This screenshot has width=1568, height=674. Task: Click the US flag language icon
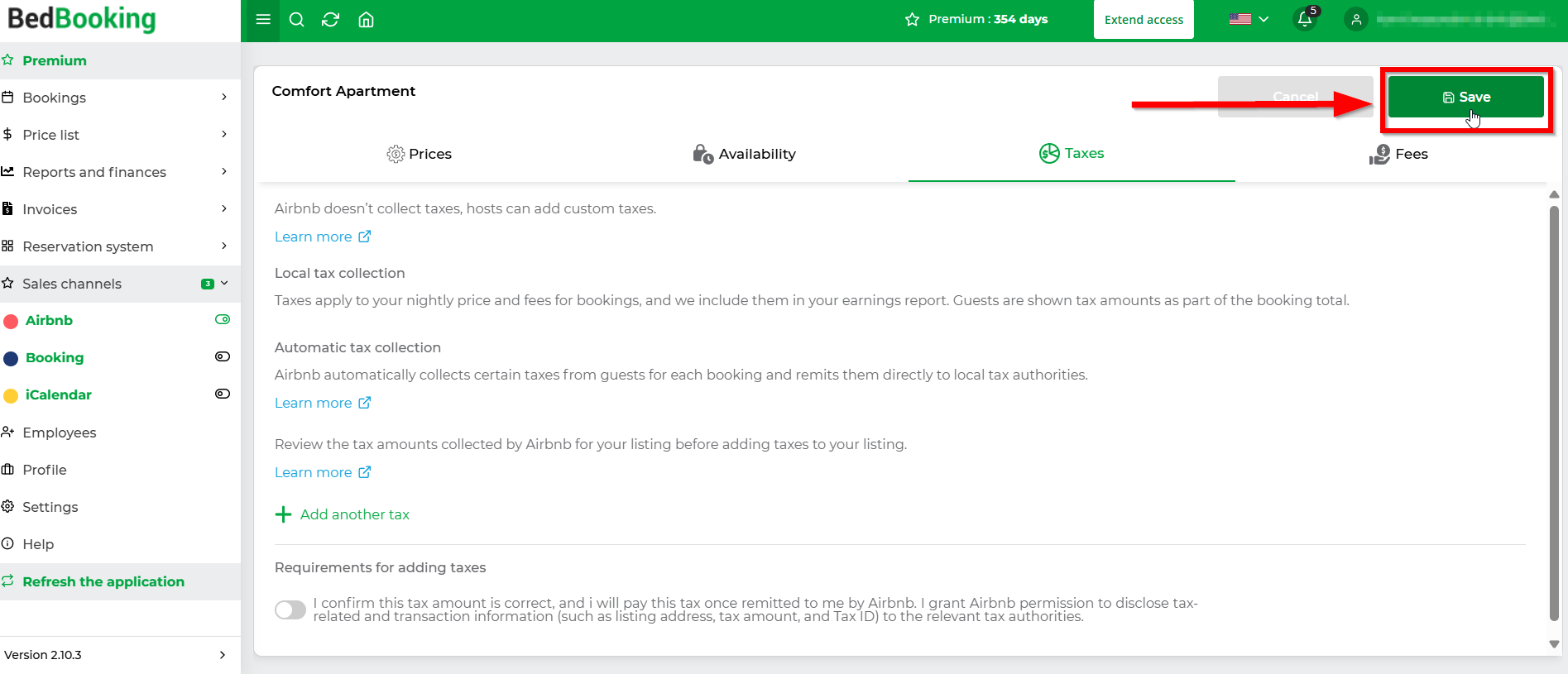(1240, 19)
